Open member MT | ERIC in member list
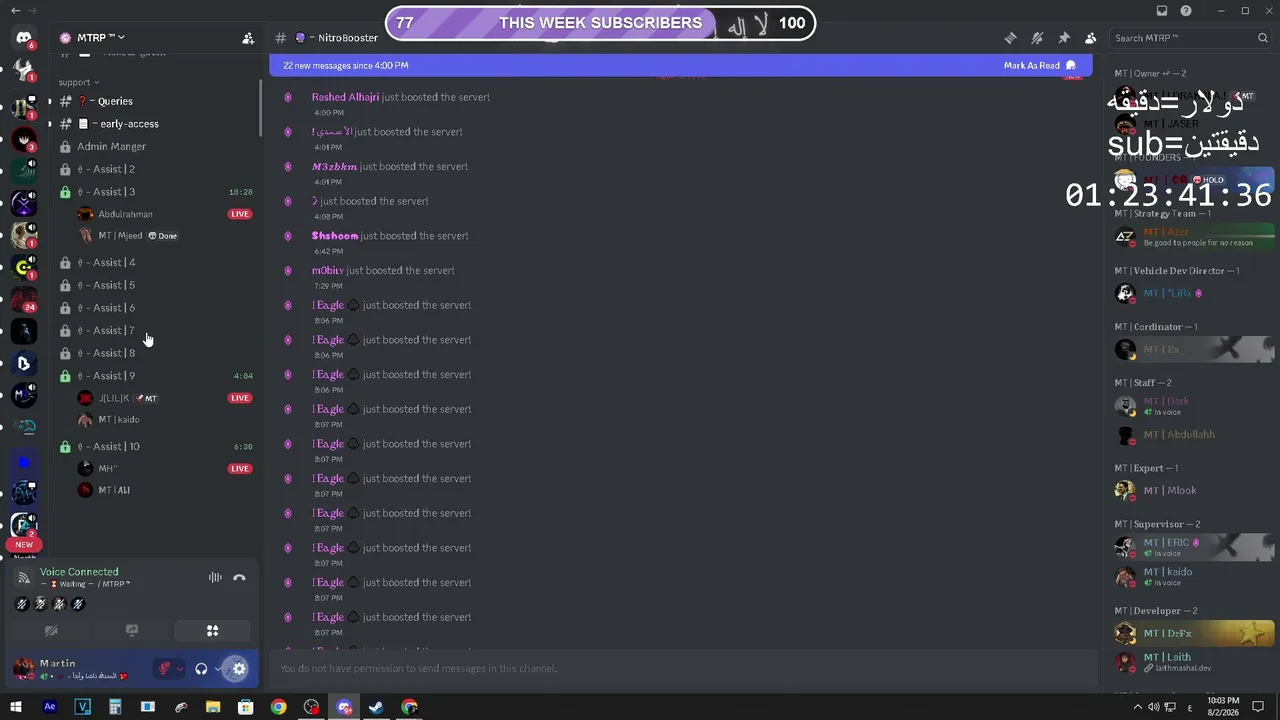 pyautogui.click(x=1194, y=547)
